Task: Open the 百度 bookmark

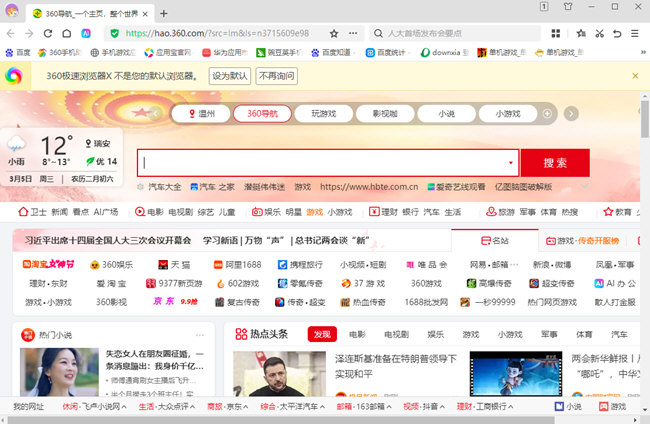Action: point(18,53)
